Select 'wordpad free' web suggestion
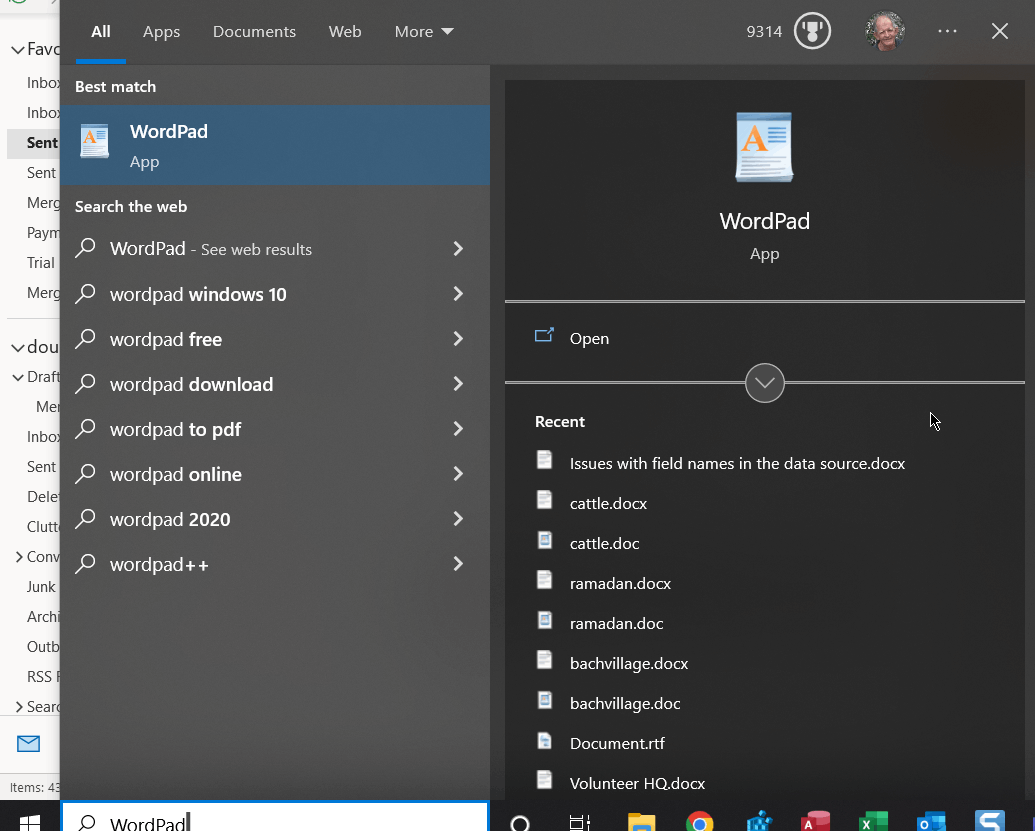This screenshot has height=831, width=1035. click(x=275, y=339)
